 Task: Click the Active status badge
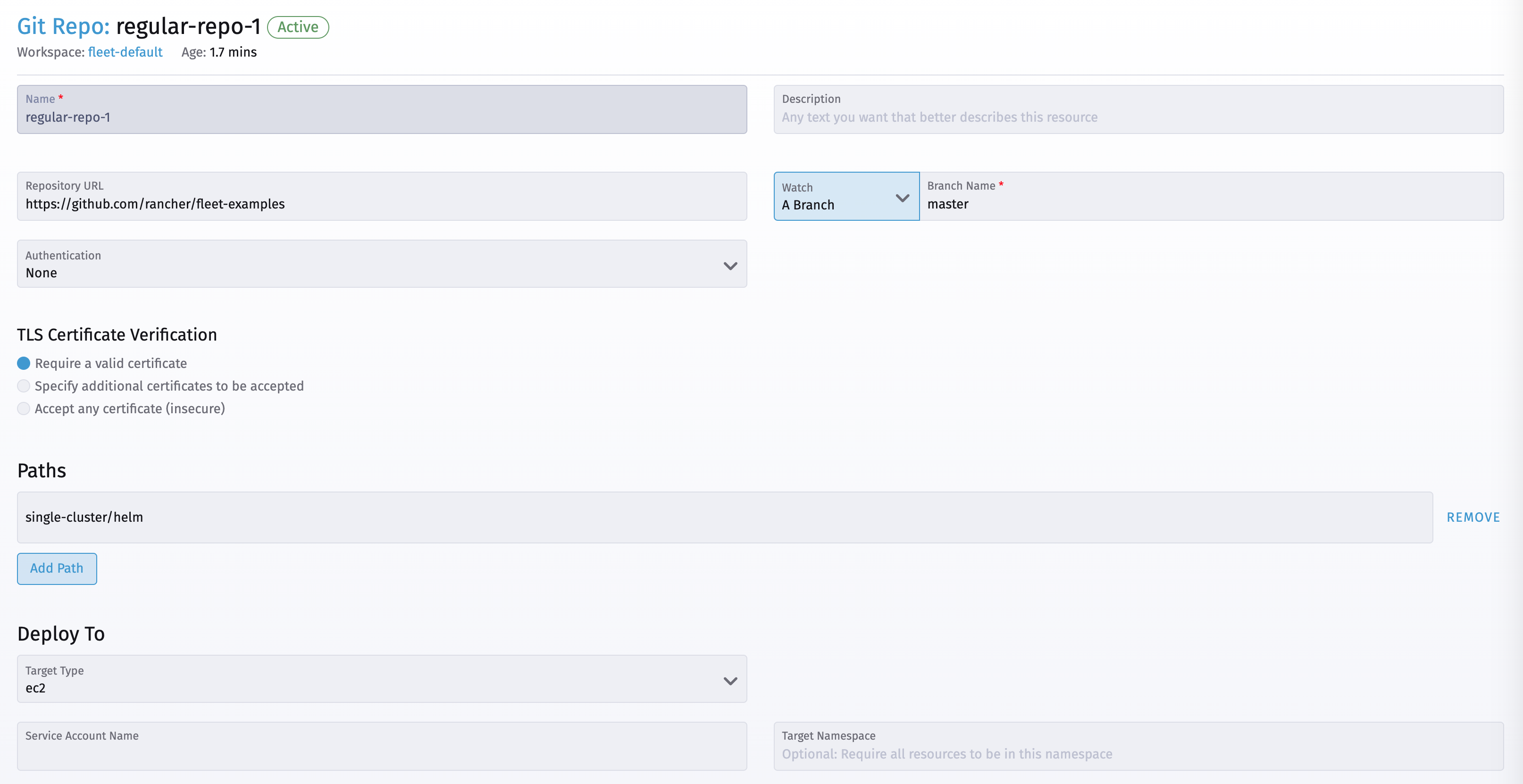pos(298,26)
